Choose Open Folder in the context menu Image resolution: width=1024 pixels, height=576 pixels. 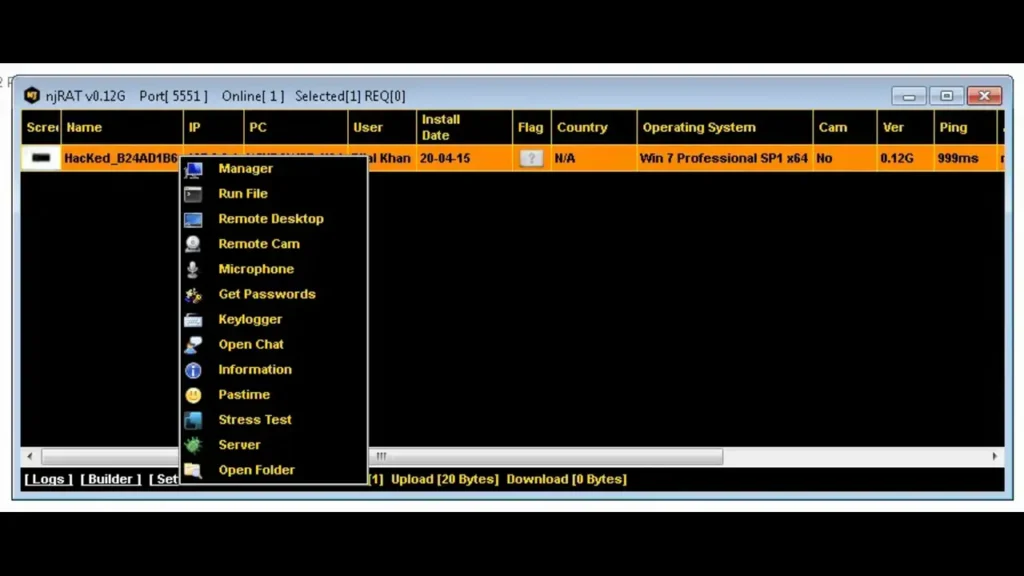(257, 470)
